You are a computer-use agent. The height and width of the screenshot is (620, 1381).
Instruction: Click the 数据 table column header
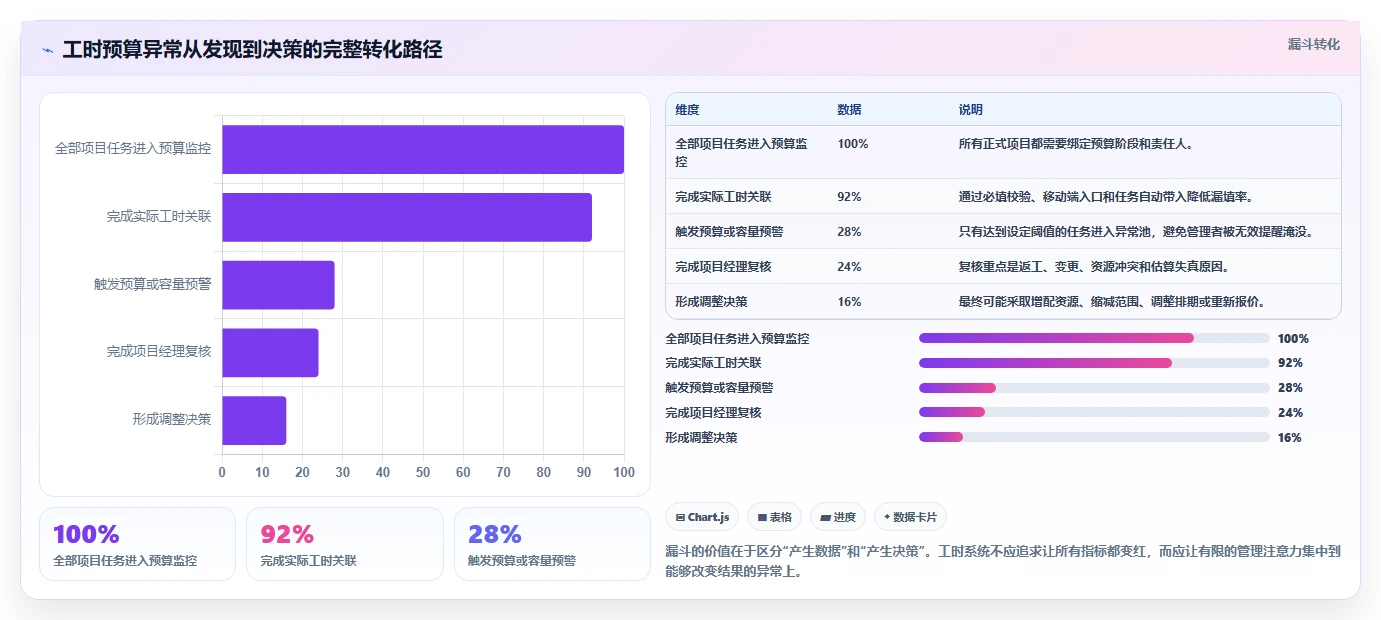click(849, 109)
